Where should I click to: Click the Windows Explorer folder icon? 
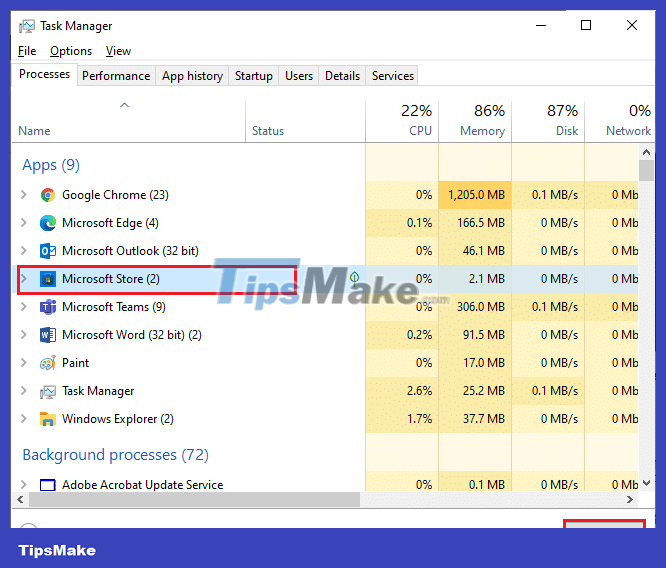(x=48, y=419)
